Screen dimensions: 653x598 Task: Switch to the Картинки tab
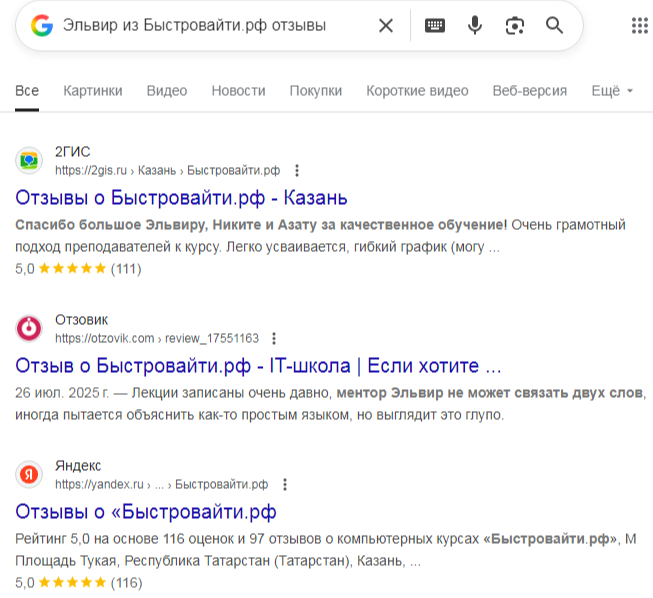(x=93, y=91)
